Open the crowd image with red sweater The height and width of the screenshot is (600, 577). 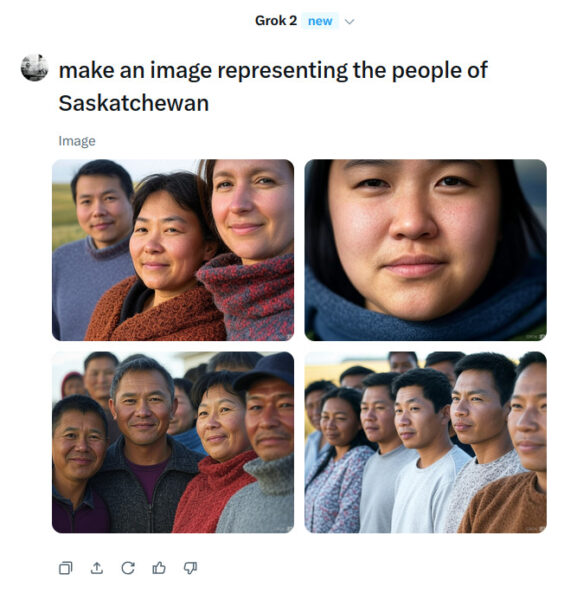173,442
